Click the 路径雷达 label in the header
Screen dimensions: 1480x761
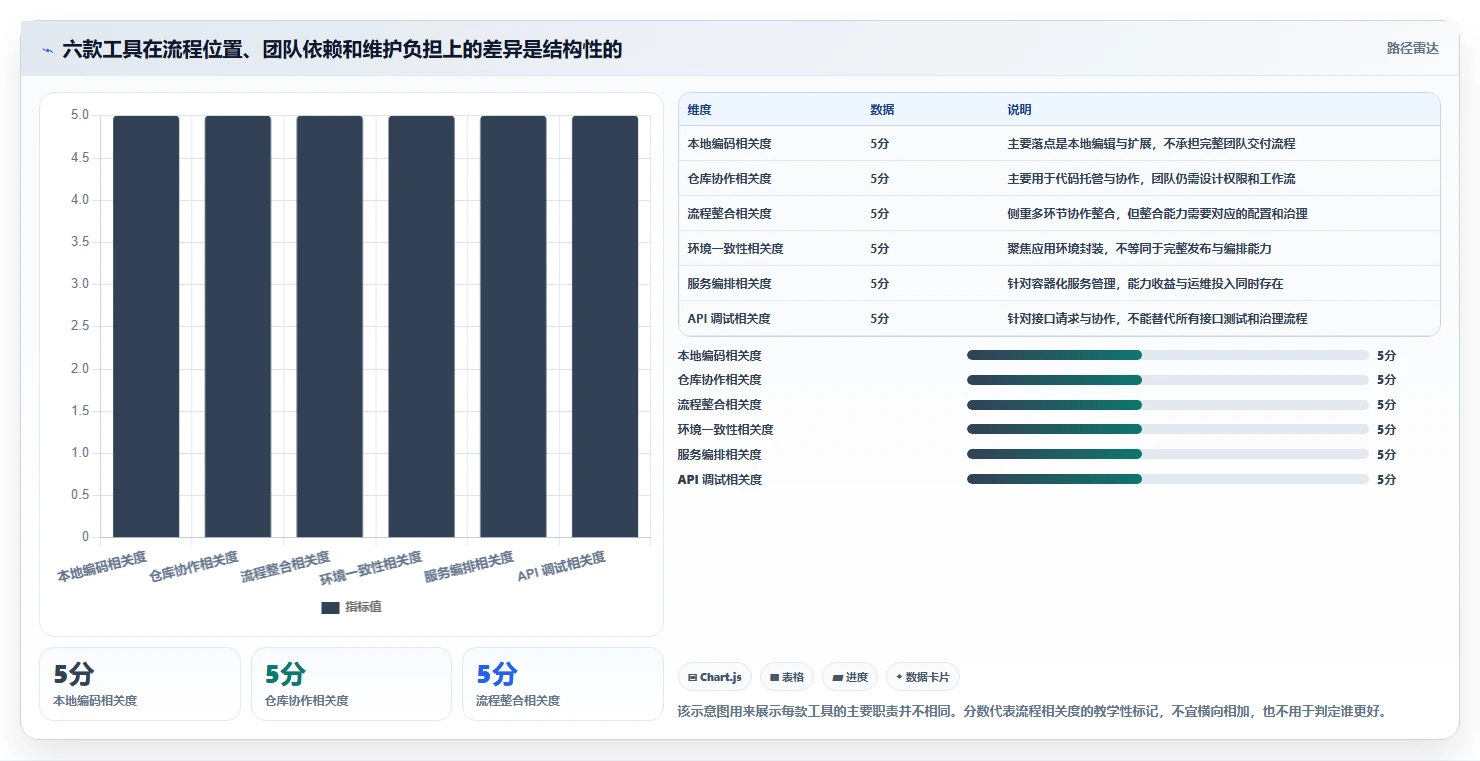click(1412, 48)
